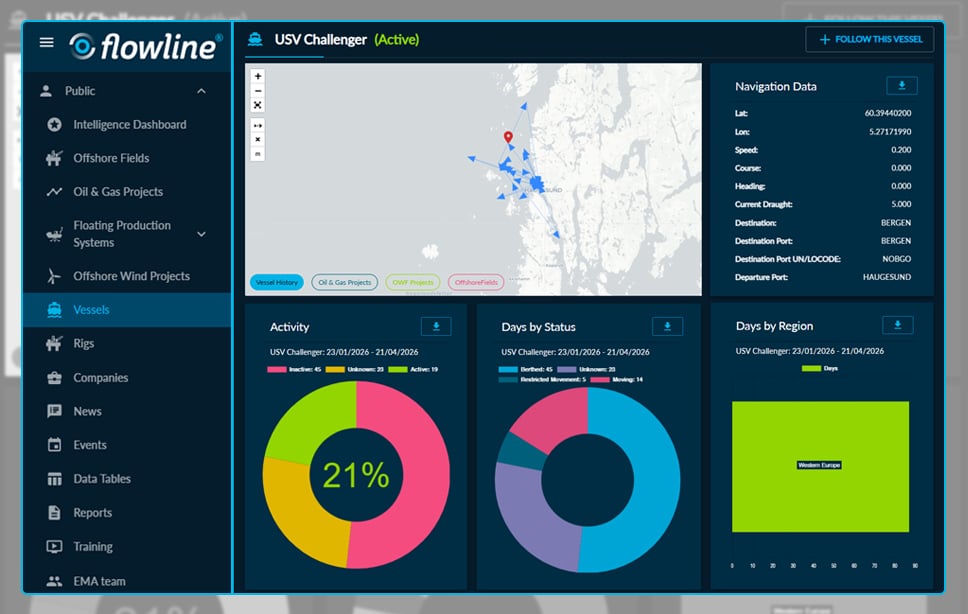
Task: Download the Navigation Data panel
Action: [x=901, y=85]
